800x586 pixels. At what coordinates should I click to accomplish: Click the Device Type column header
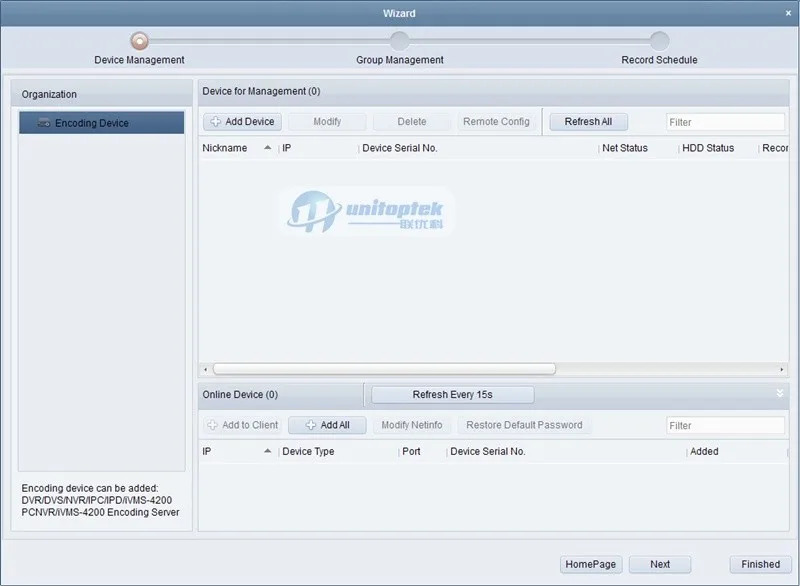pos(338,451)
